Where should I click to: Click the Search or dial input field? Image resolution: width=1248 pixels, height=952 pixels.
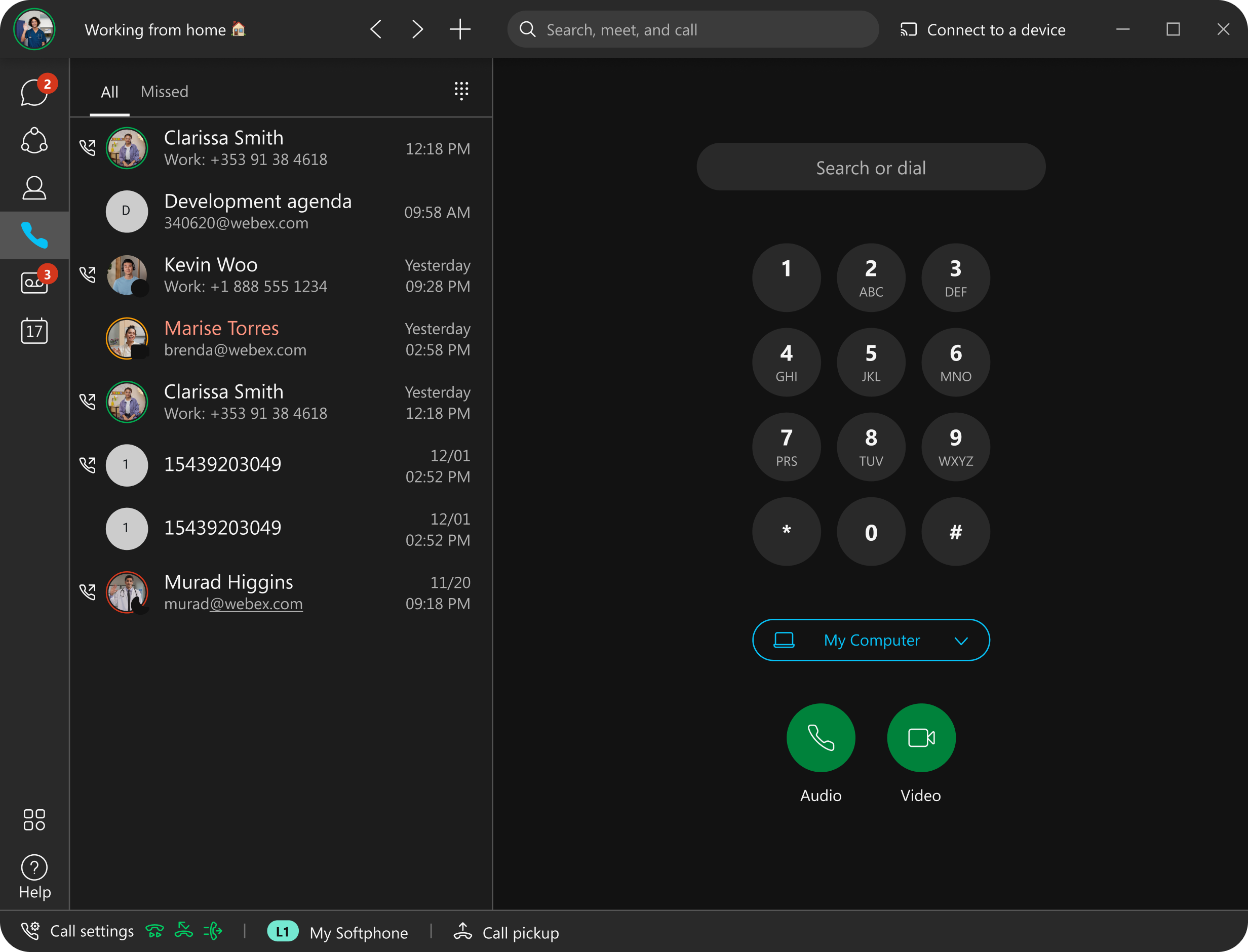click(870, 167)
